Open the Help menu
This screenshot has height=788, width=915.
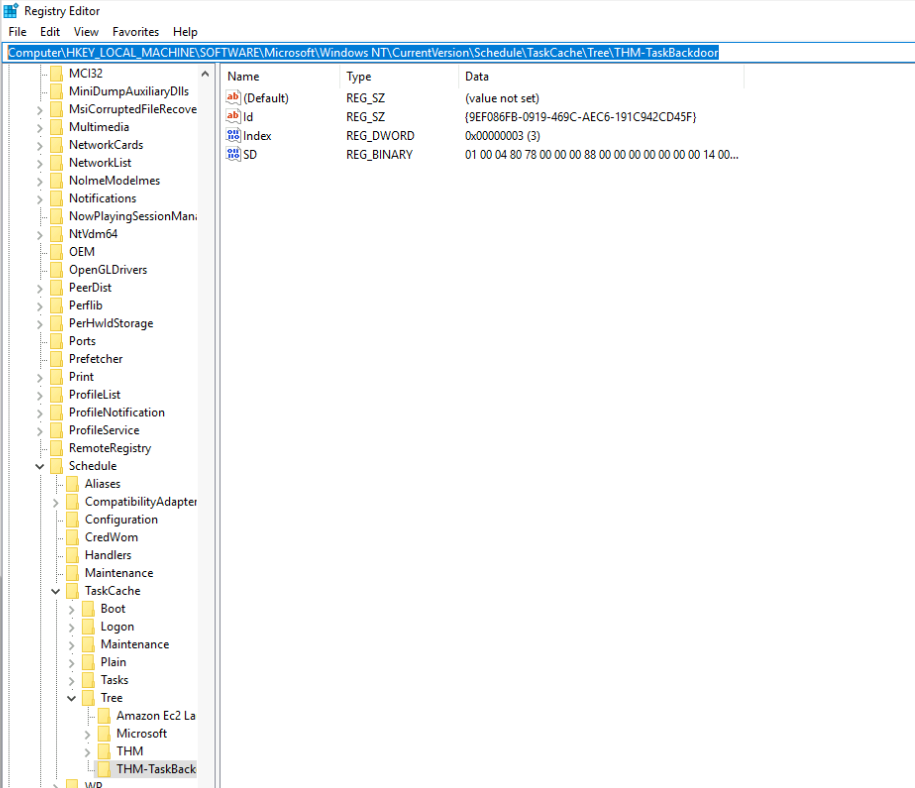185,32
